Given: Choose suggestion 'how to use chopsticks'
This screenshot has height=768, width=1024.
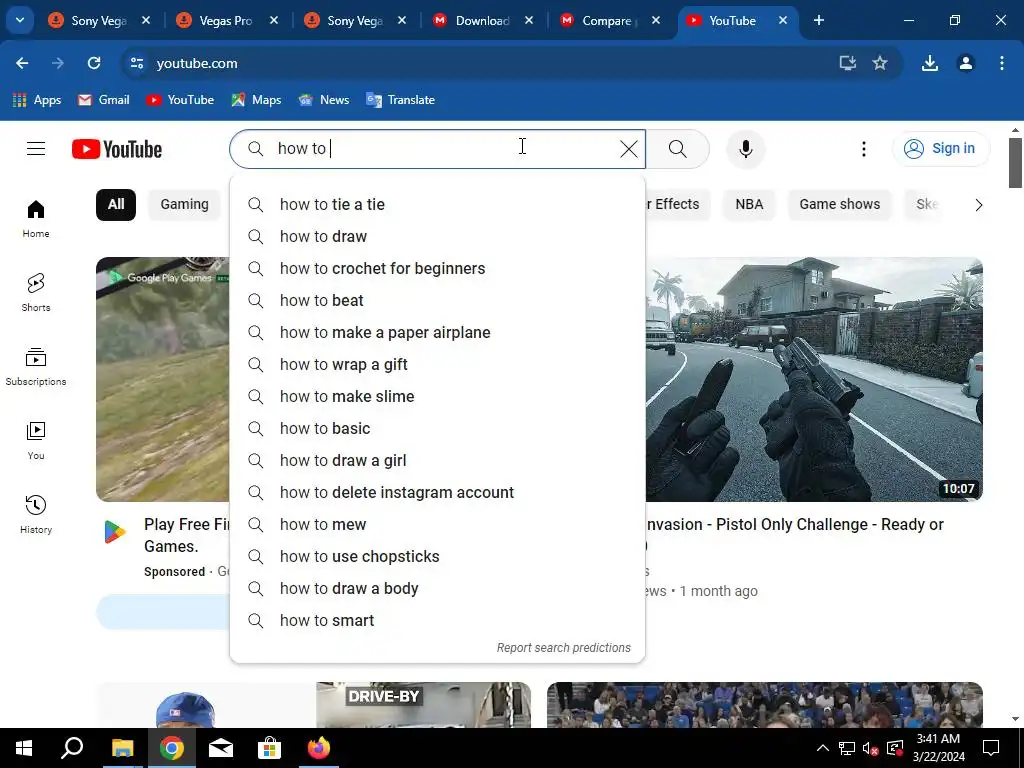Looking at the screenshot, I should click(x=438, y=556).
